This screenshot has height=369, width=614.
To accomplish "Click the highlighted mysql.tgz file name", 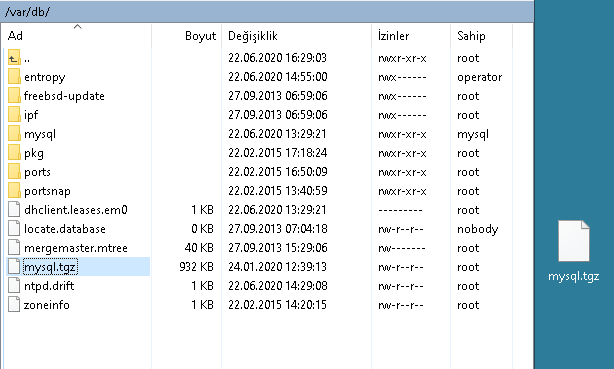I will 50,267.
